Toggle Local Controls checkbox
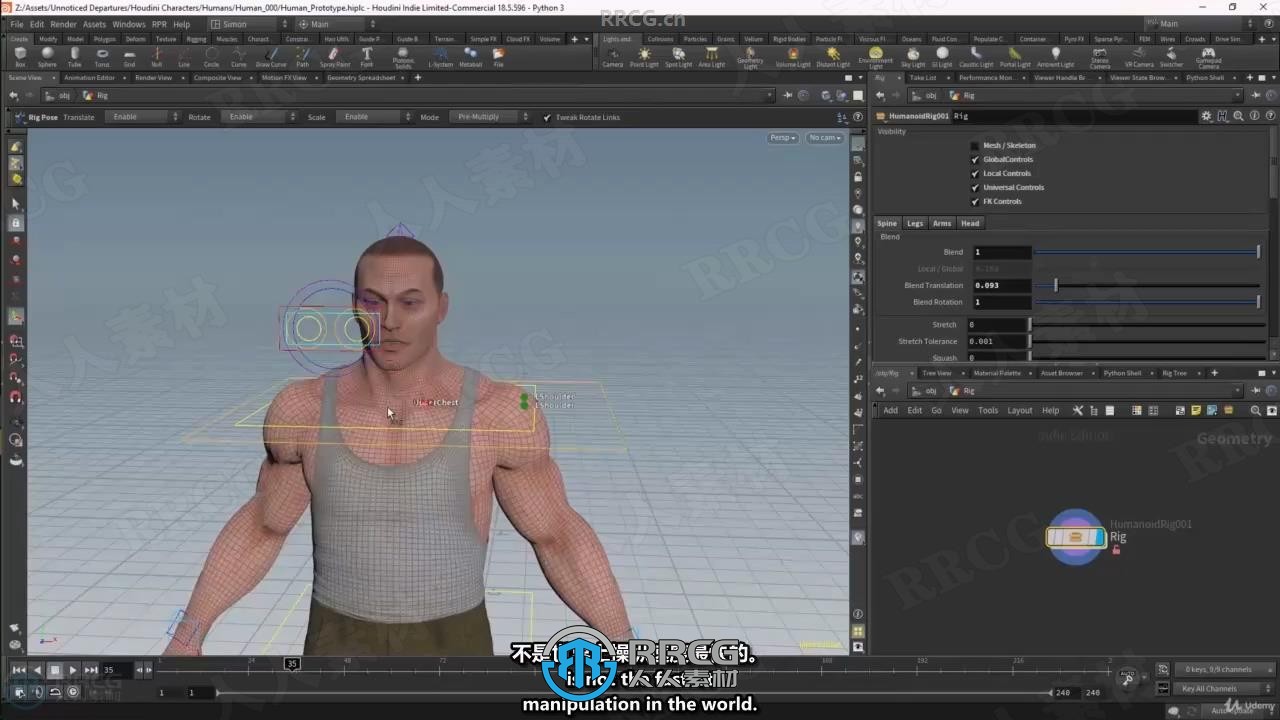The height and width of the screenshot is (720, 1280). pyautogui.click(x=975, y=173)
